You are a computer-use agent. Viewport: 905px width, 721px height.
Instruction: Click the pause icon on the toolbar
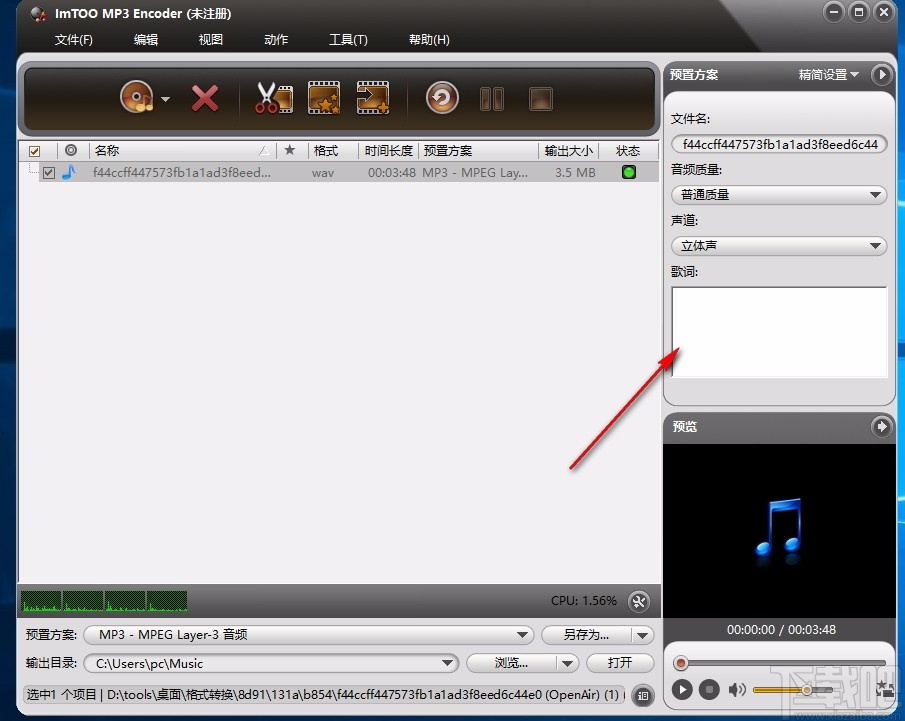[x=492, y=98]
